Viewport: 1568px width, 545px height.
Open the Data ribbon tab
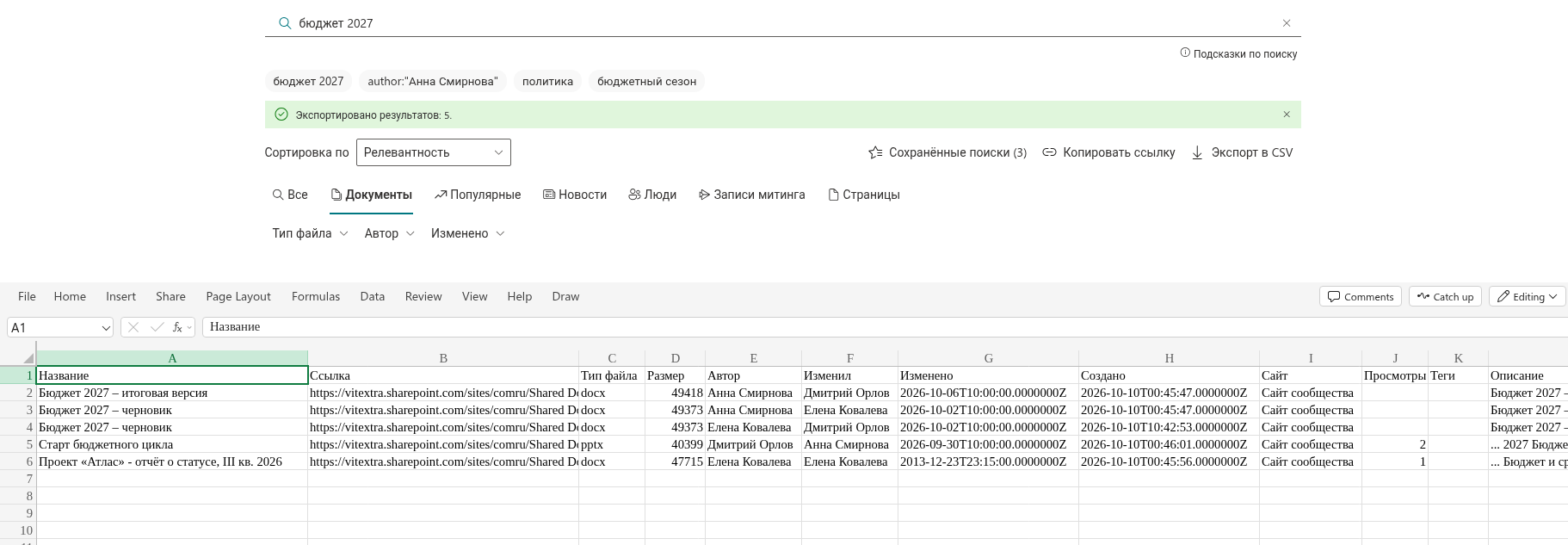373,296
